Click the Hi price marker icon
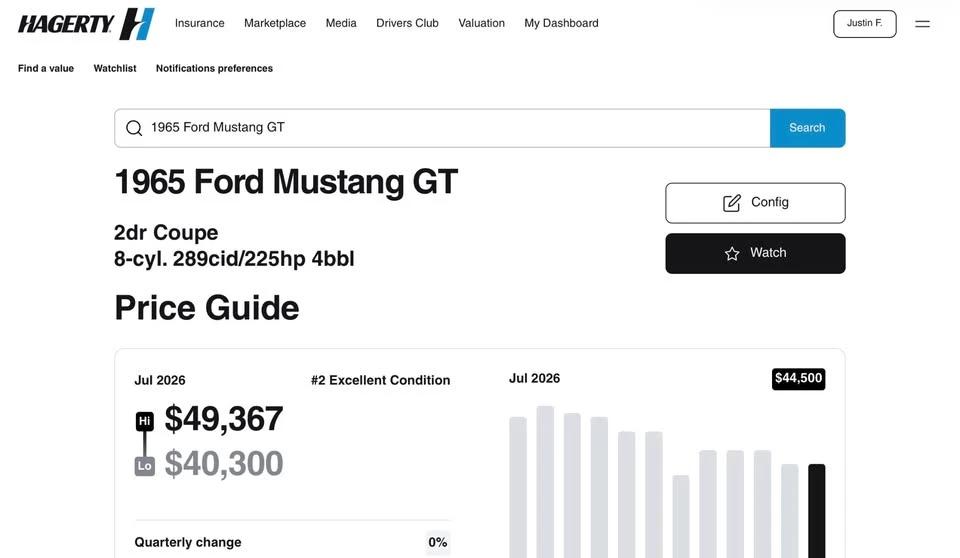Viewport: 960px width, 558px height. click(x=144, y=421)
